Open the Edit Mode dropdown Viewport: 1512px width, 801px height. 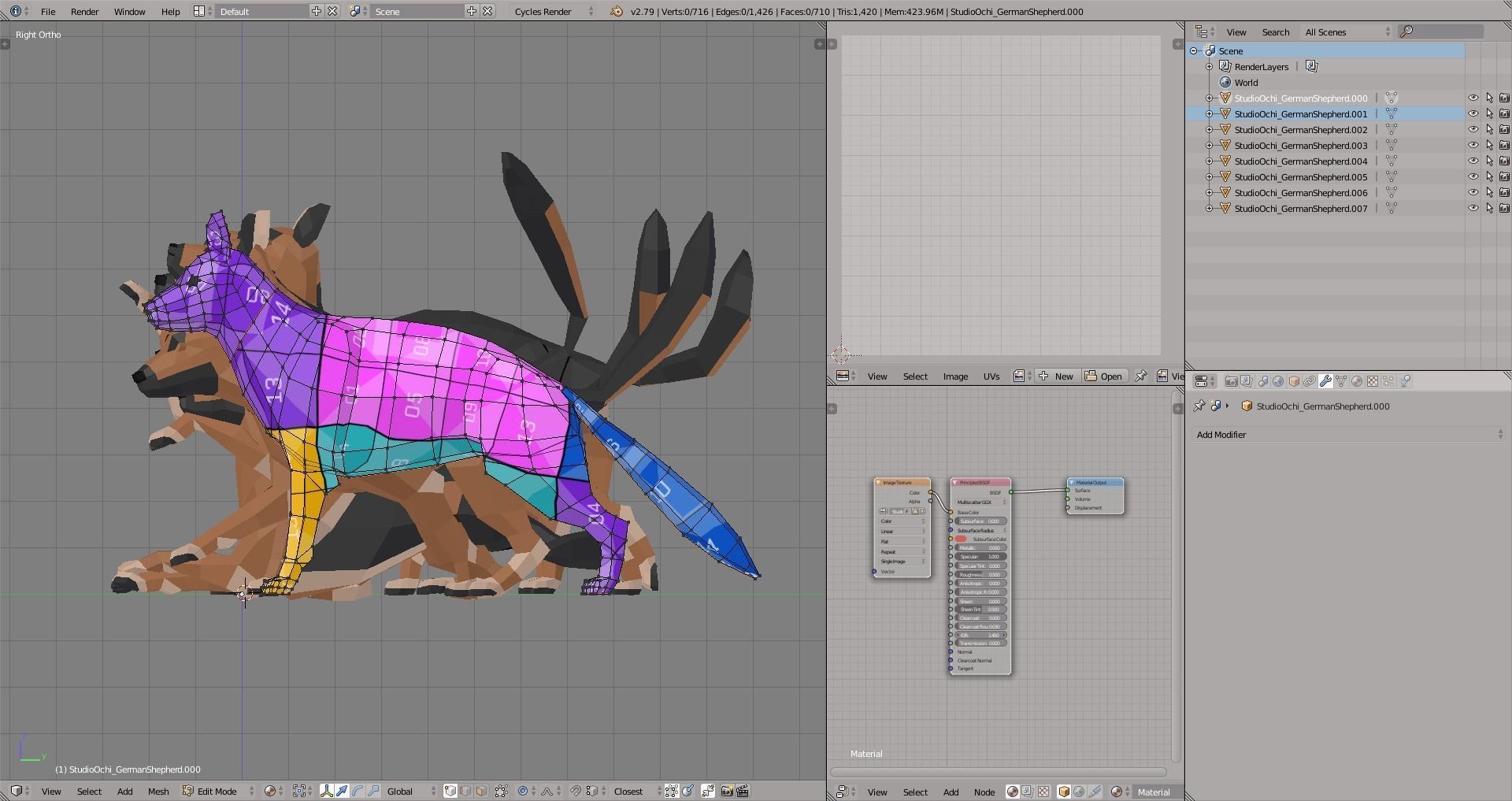[219, 792]
